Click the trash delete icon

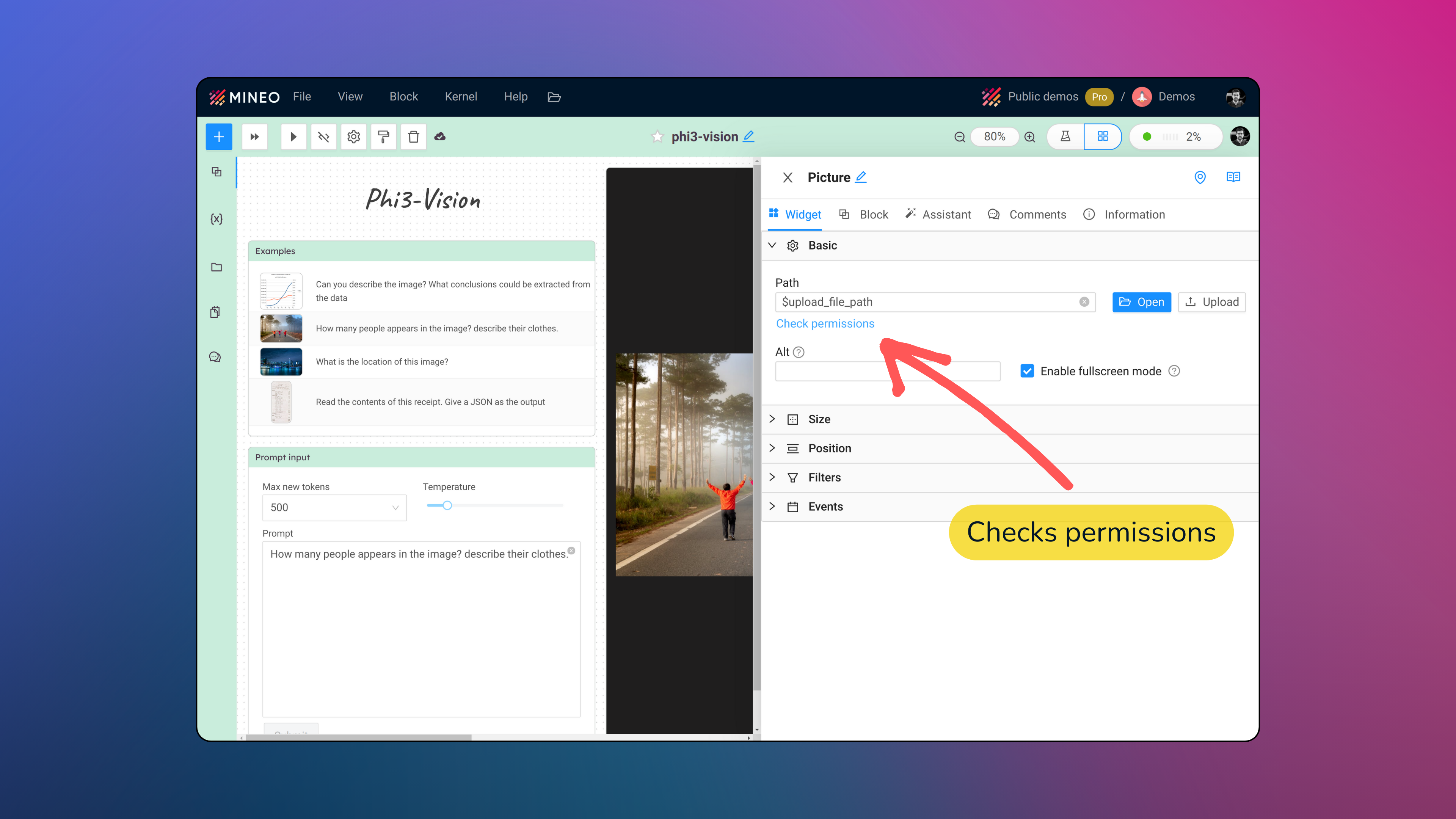click(x=414, y=137)
